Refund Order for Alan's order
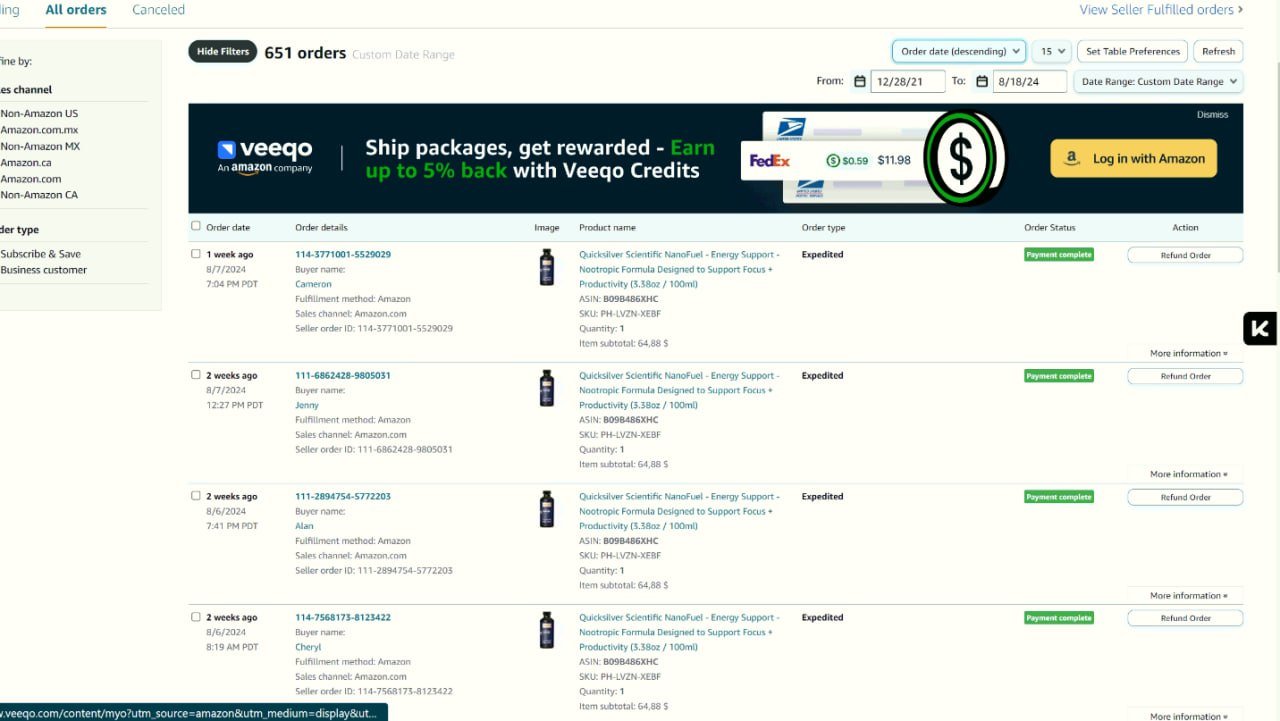This screenshot has height=721, width=1280. pyautogui.click(x=1185, y=497)
